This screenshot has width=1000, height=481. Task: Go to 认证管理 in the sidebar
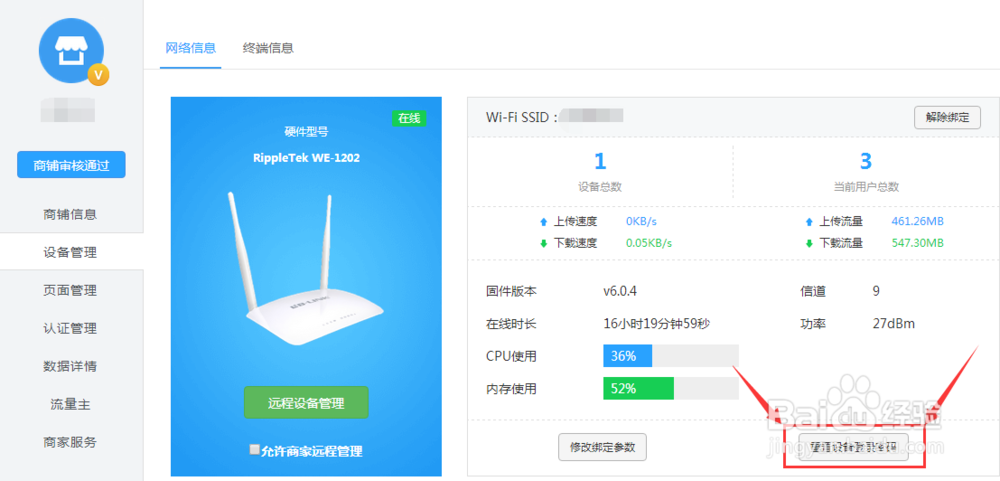70,329
